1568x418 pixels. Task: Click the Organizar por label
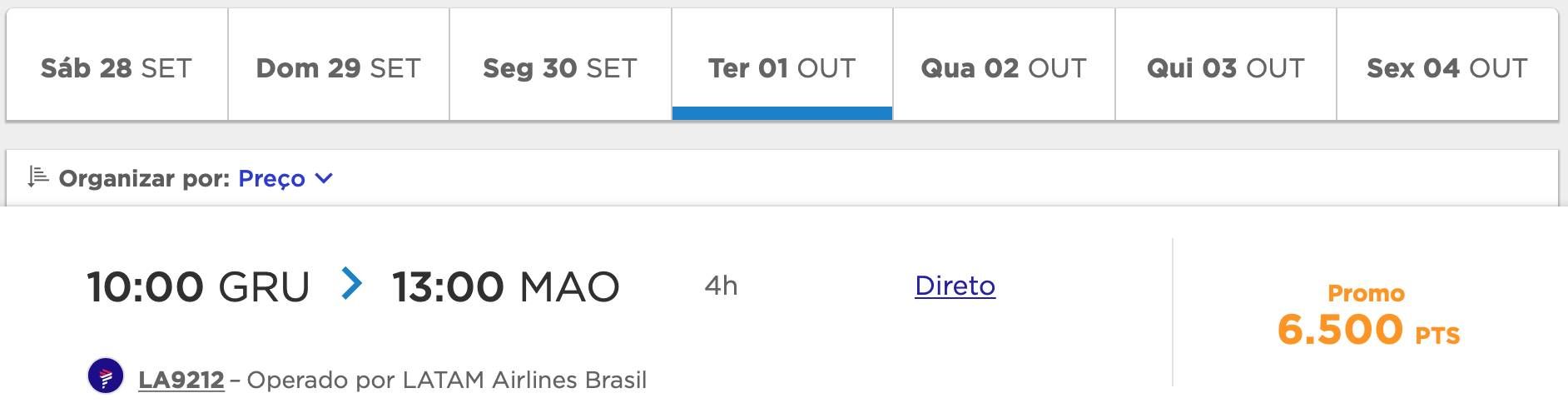(x=144, y=178)
